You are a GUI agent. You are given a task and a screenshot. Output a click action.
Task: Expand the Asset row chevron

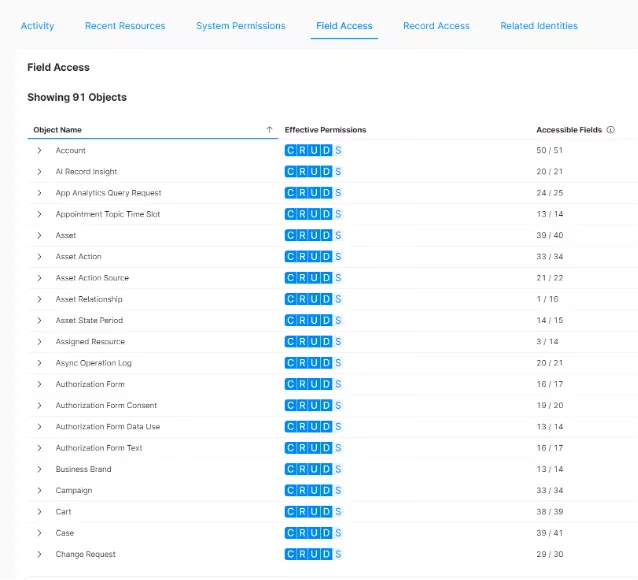tap(39, 236)
